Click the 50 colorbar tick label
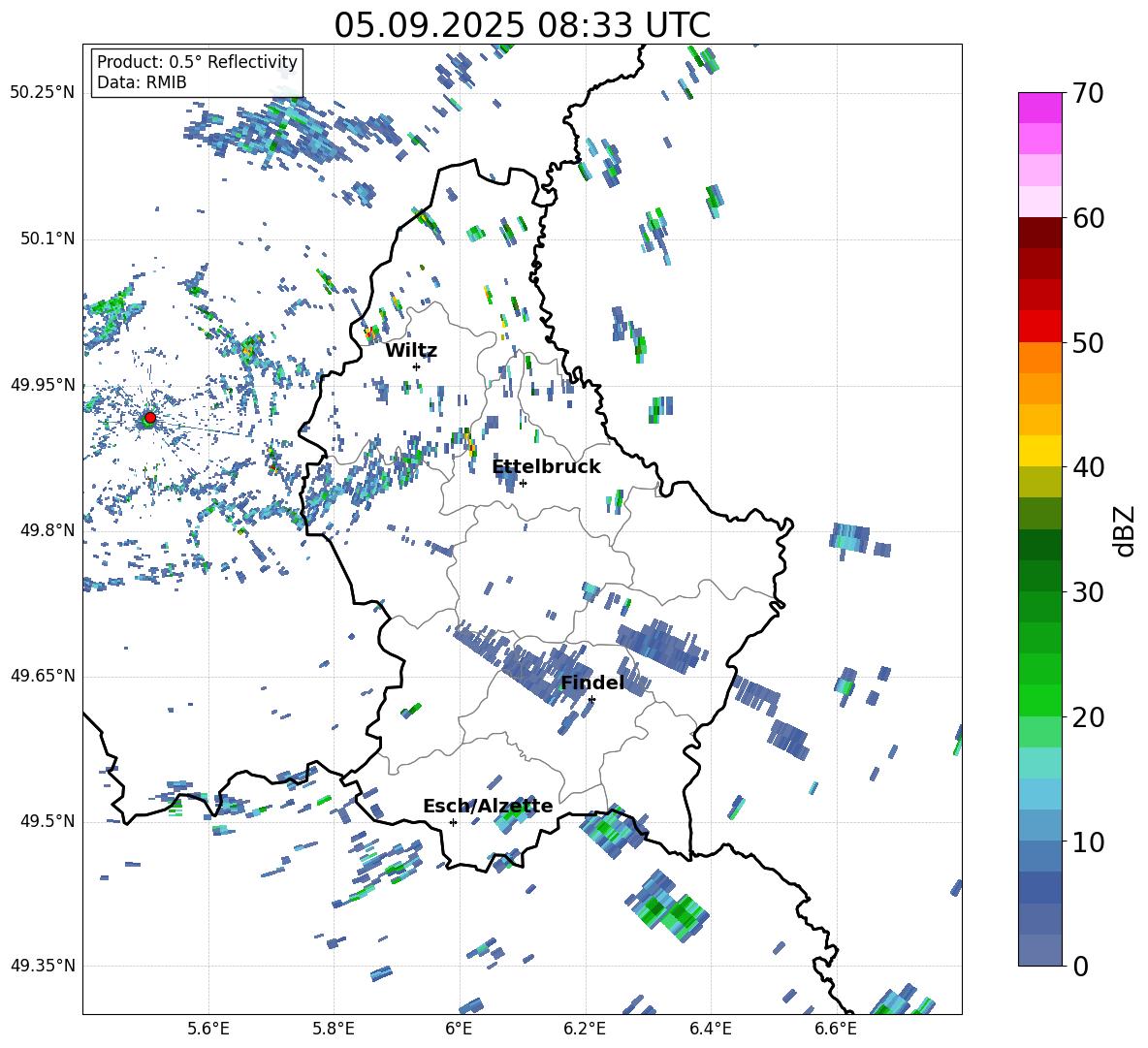 1088,343
